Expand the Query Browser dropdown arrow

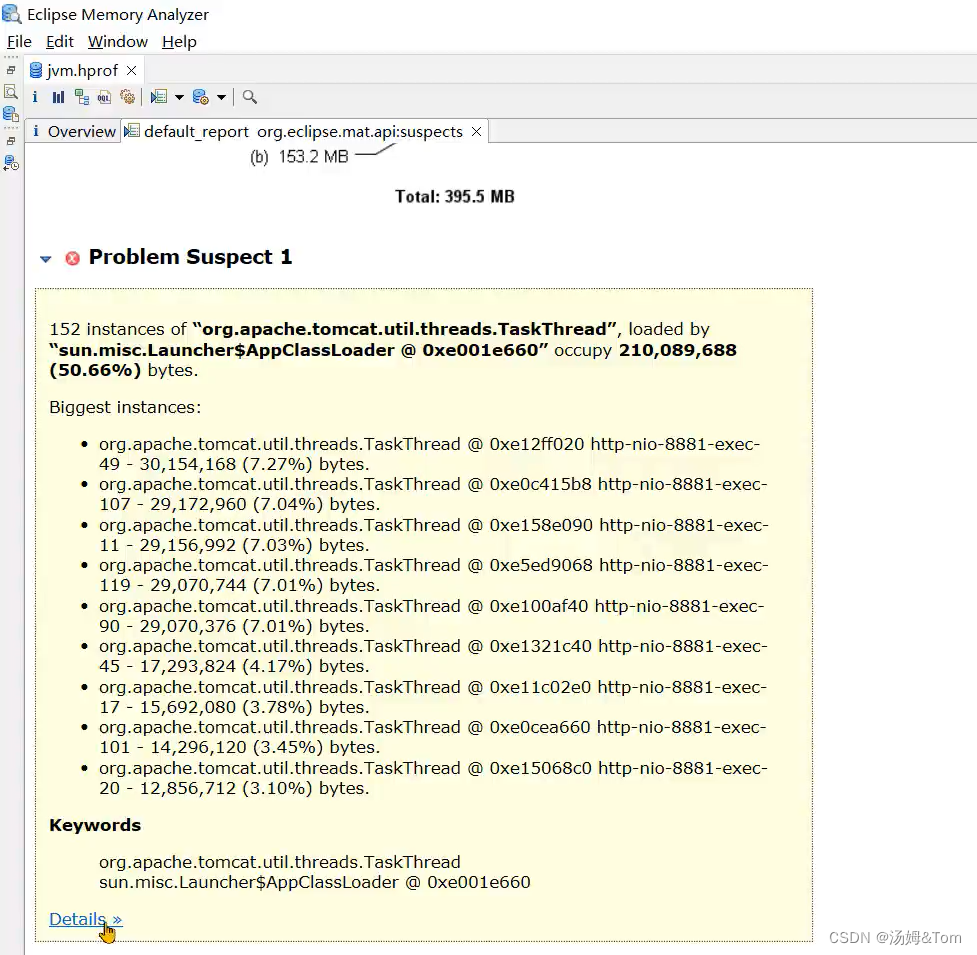(221, 97)
